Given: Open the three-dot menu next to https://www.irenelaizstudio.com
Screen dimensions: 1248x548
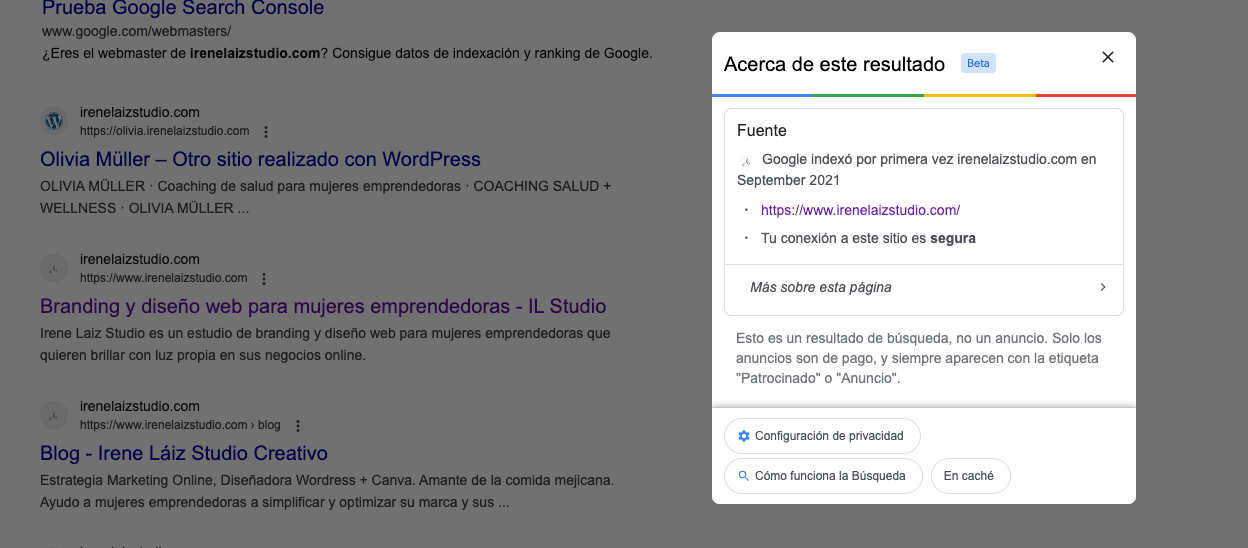Looking at the screenshot, I should pyautogui.click(x=264, y=278).
